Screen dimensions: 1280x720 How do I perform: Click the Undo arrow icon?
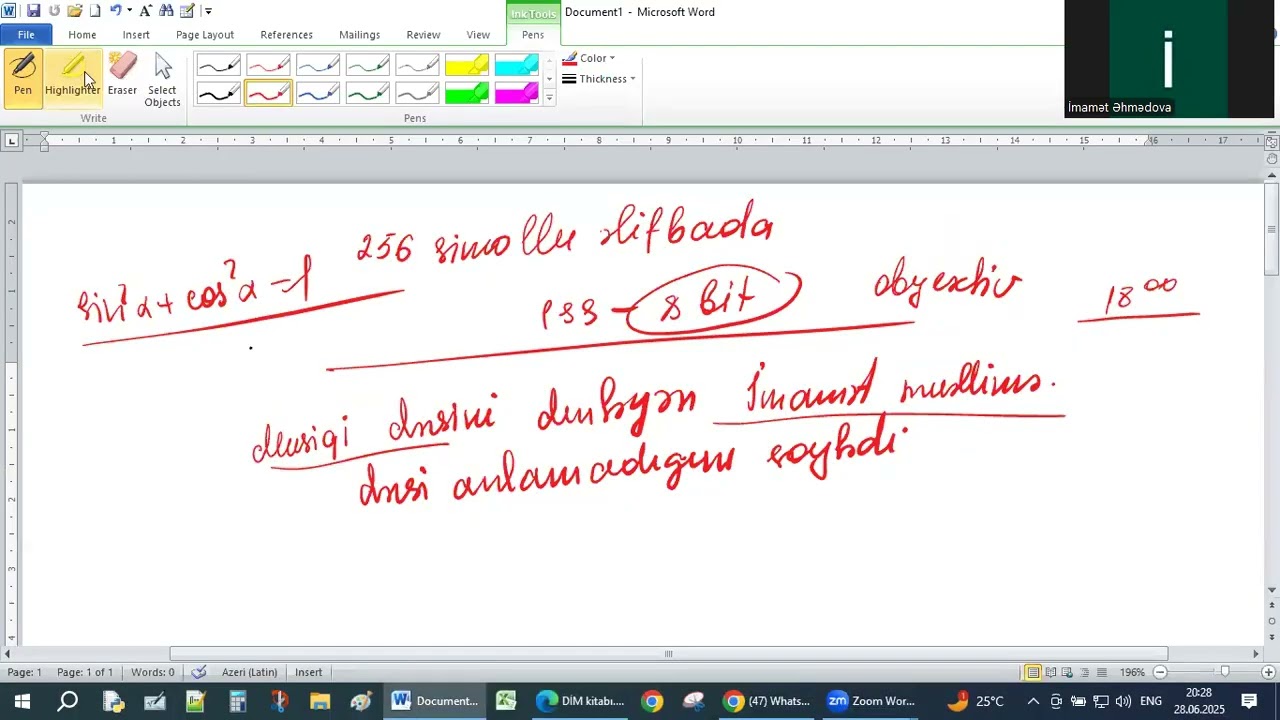115,11
